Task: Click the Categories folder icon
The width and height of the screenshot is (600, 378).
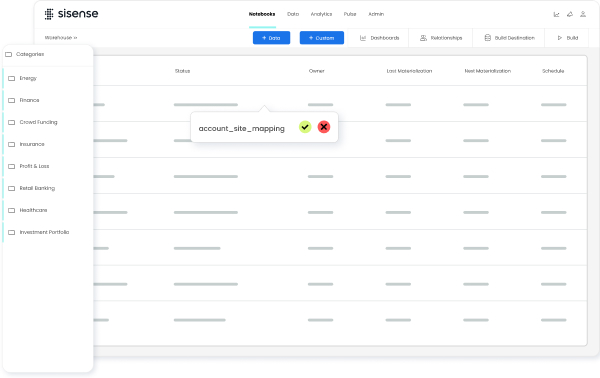Action: [8, 54]
